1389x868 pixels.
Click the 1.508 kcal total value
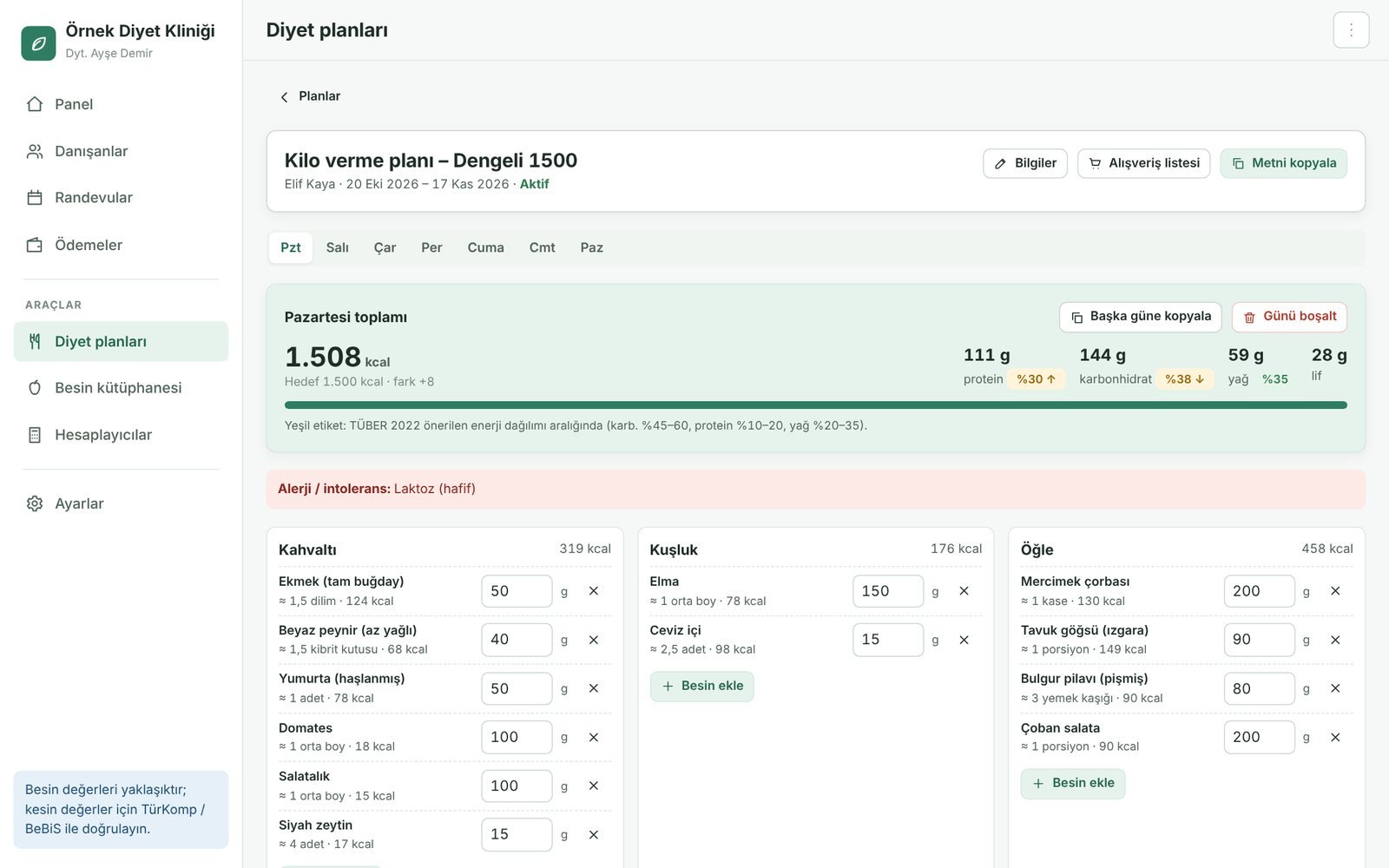tap(337, 357)
